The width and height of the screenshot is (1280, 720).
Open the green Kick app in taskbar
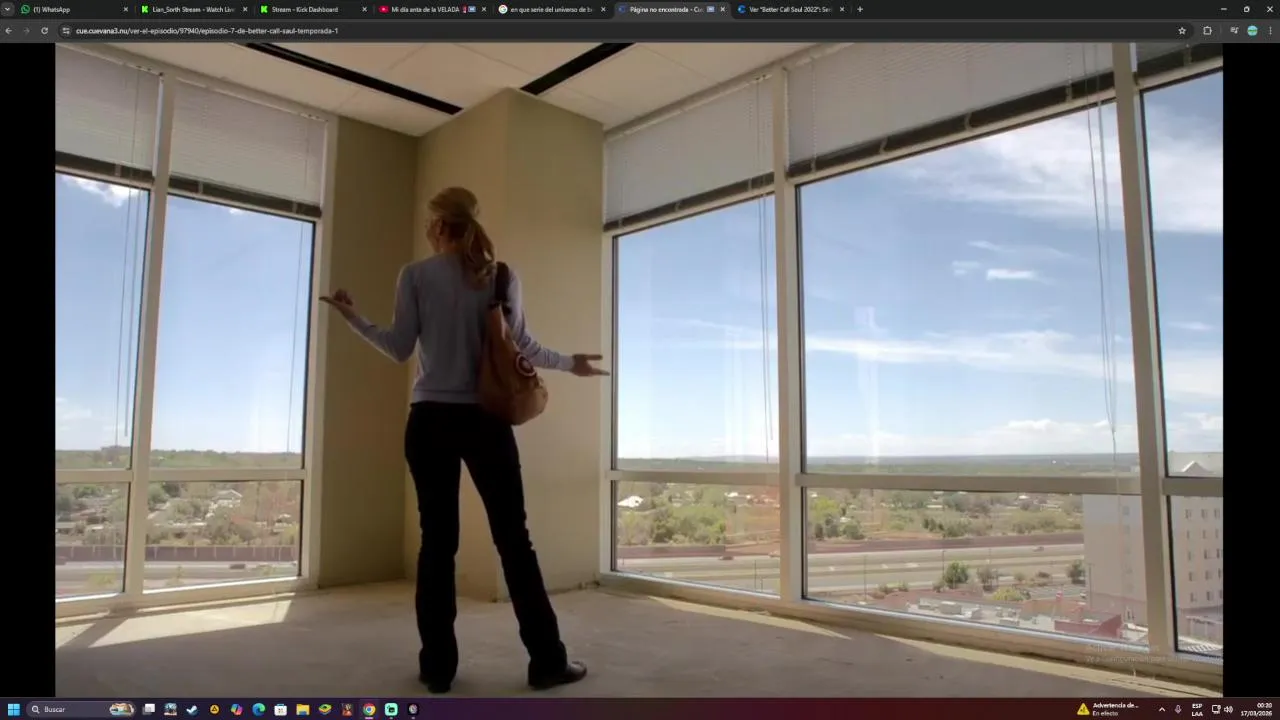[x=391, y=709]
